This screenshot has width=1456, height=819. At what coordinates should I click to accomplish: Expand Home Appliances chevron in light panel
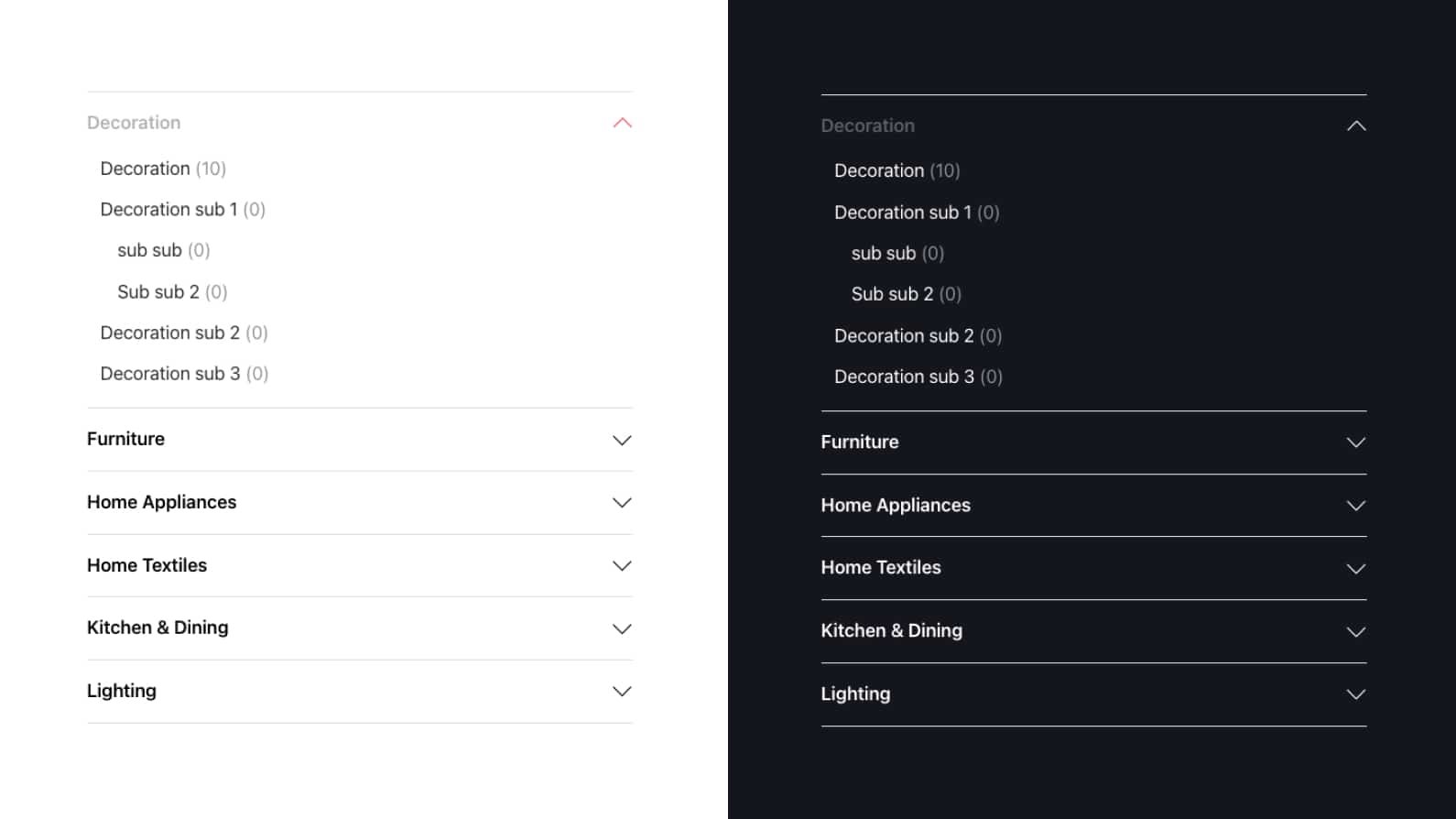point(623,503)
